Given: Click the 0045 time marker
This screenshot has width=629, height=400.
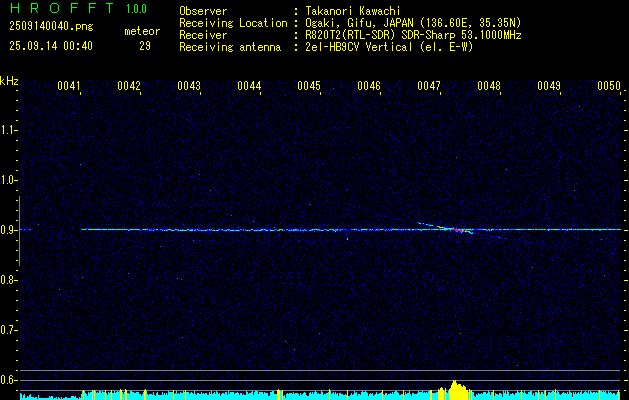Looking at the screenshot, I should [309, 86].
